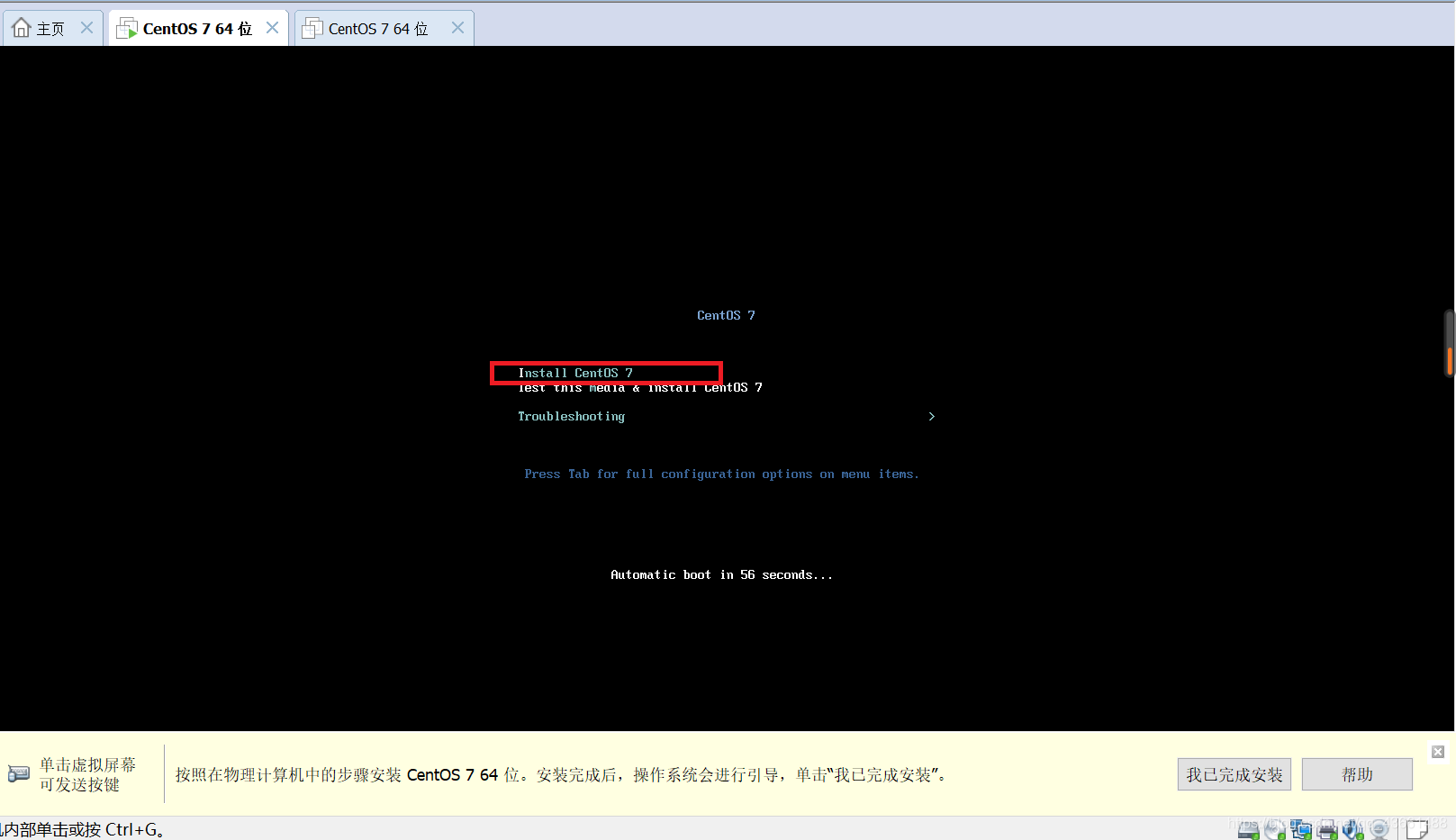Click the printer device status icon
The width and height of the screenshot is (1456, 840).
click(x=1327, y=829)
